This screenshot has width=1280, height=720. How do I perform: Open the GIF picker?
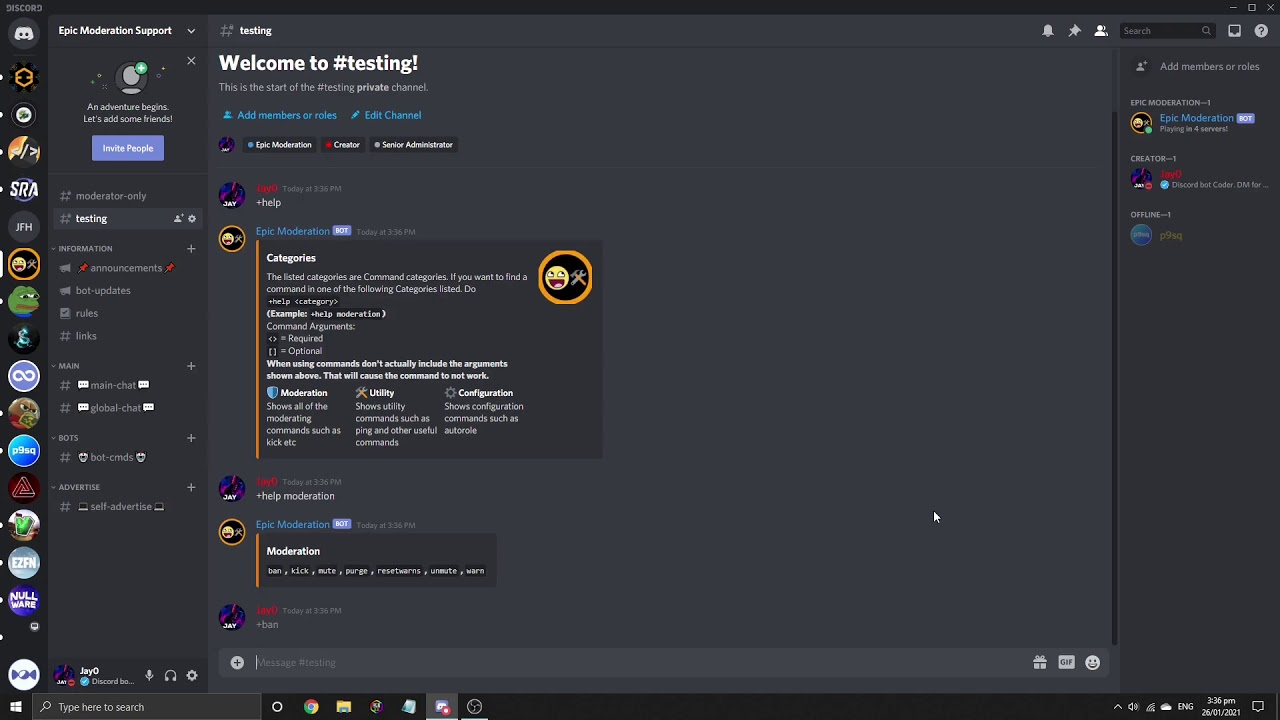[x=1066, y=662]
